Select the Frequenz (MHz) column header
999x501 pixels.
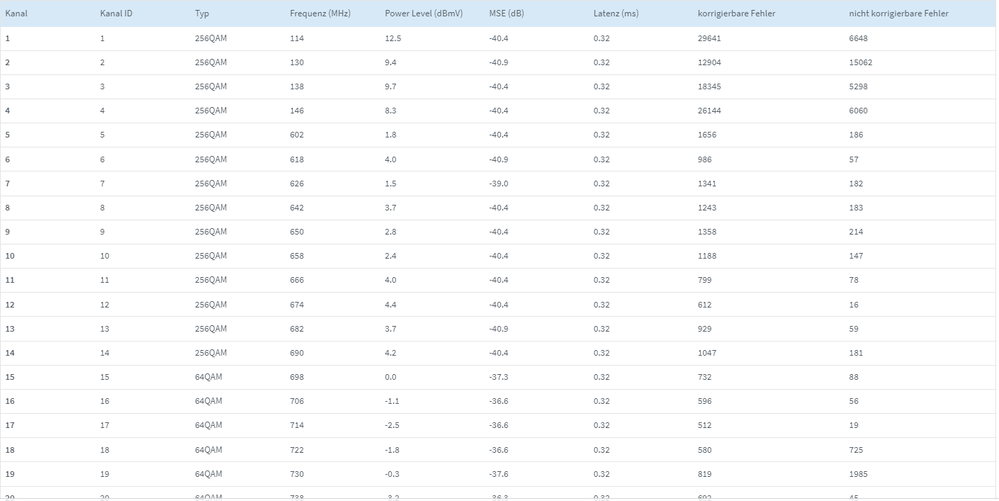(320, 14)
